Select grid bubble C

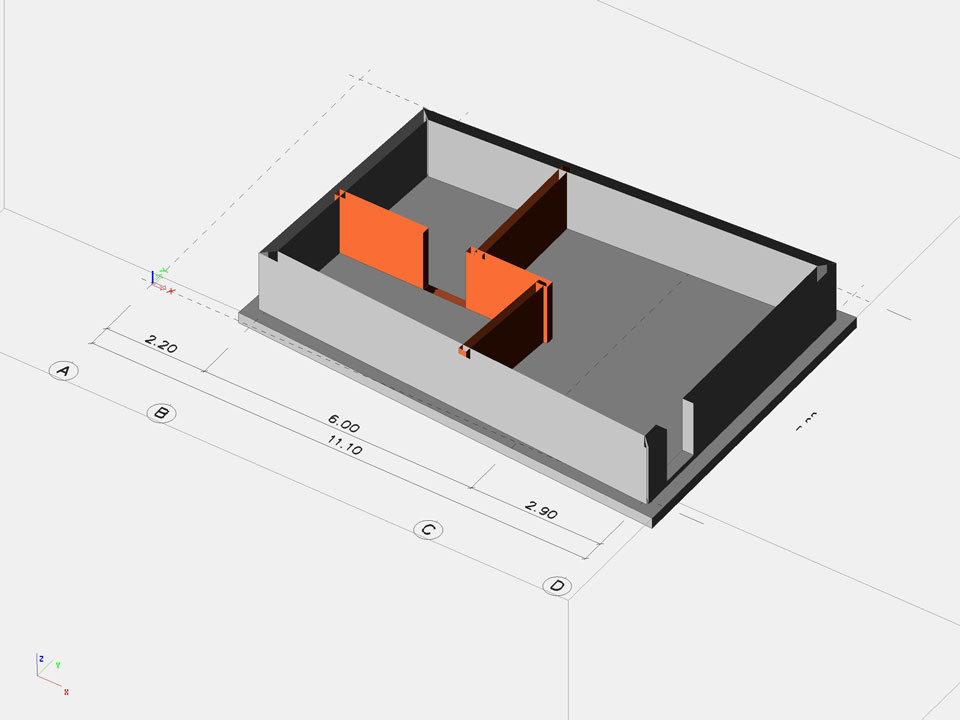pyautogui.click(x=428, y=530)
